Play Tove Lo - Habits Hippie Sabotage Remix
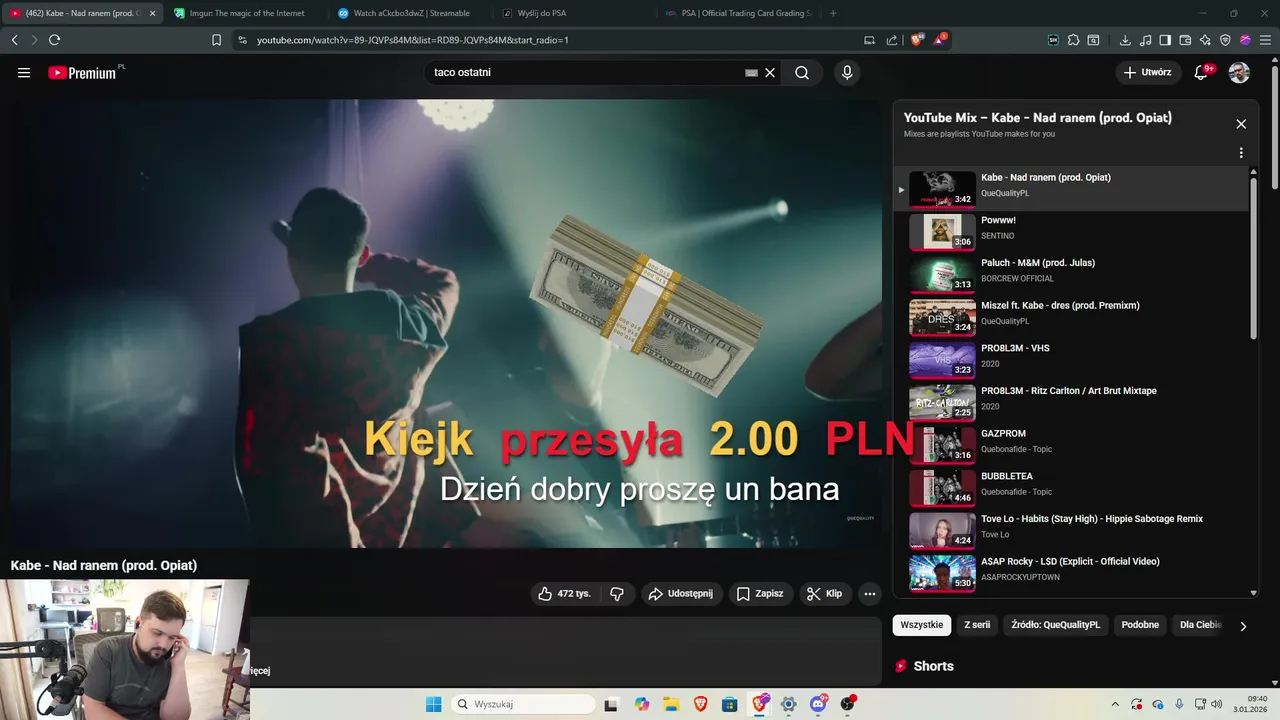Image resolution: width=1280 pixels, height=720 pixels. coord(1070,531)
